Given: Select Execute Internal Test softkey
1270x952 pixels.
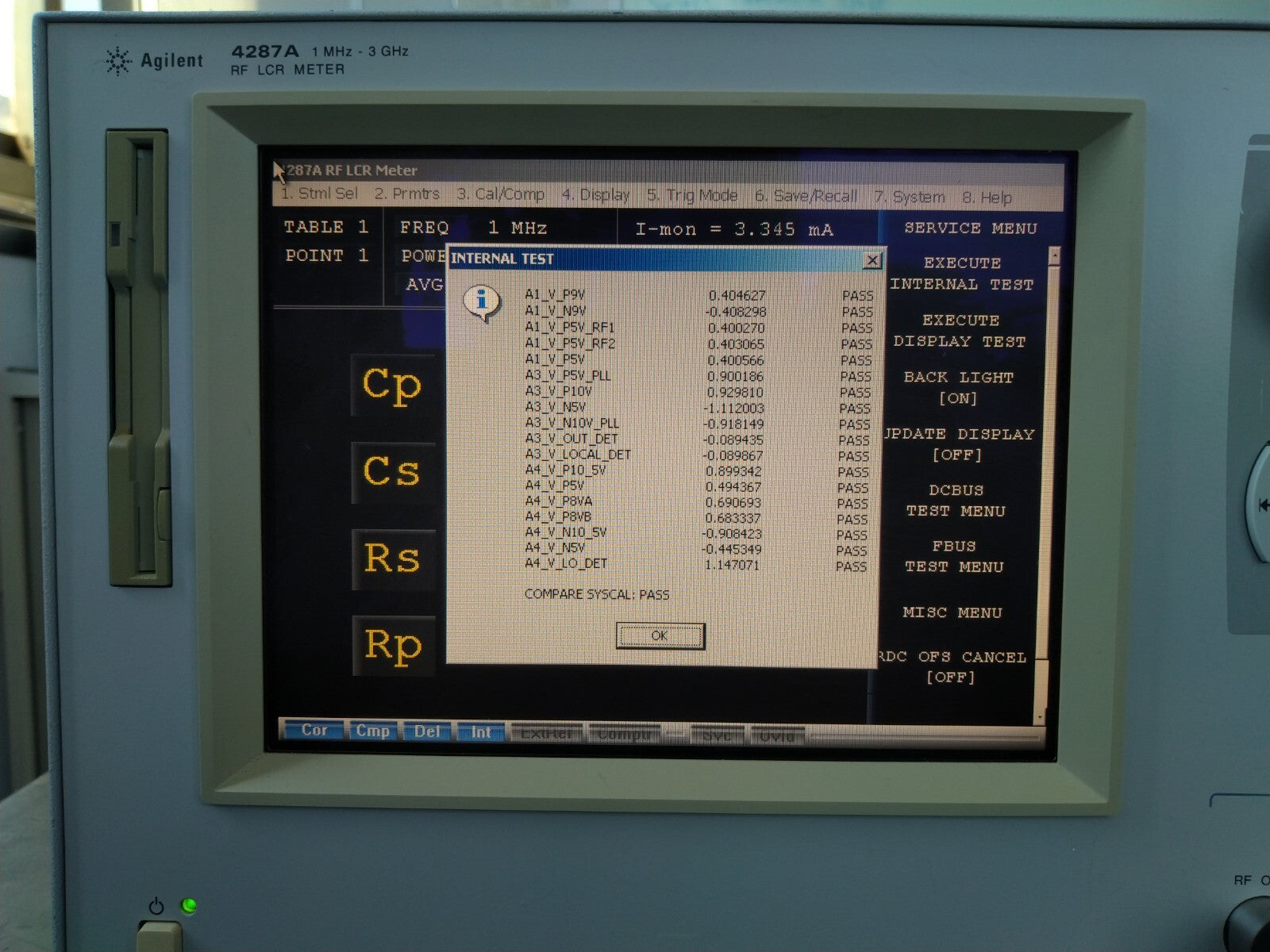Looking at the screenshot, I should pos(962,274).
